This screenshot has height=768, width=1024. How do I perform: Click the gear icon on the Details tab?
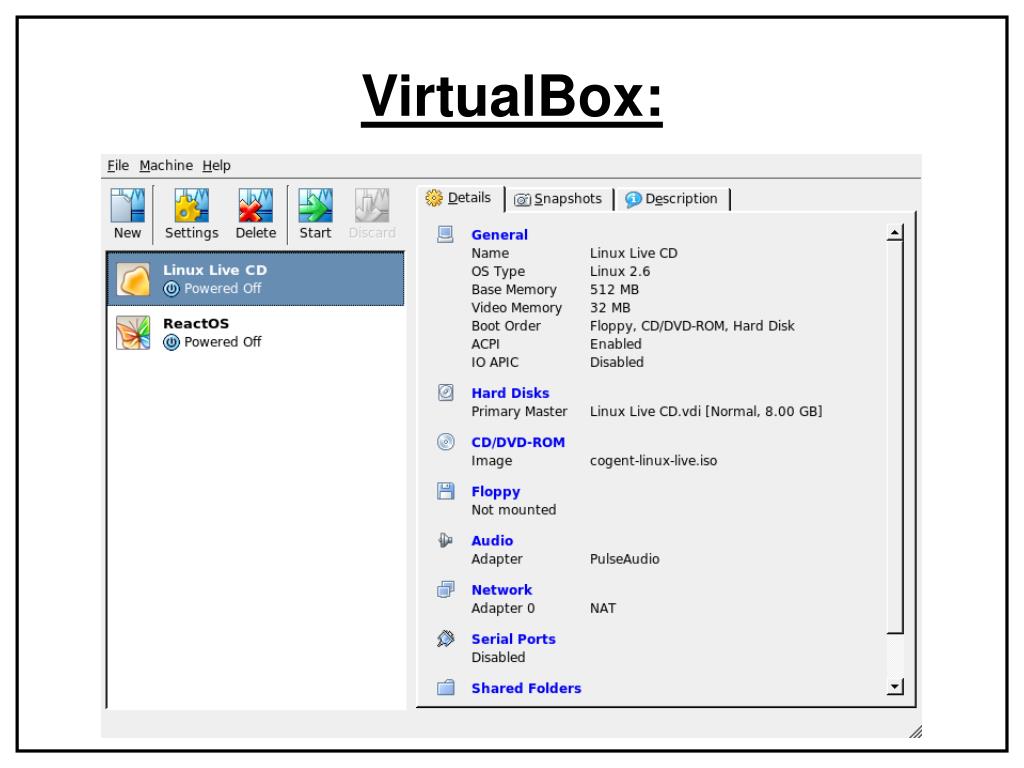click(434, 198)
